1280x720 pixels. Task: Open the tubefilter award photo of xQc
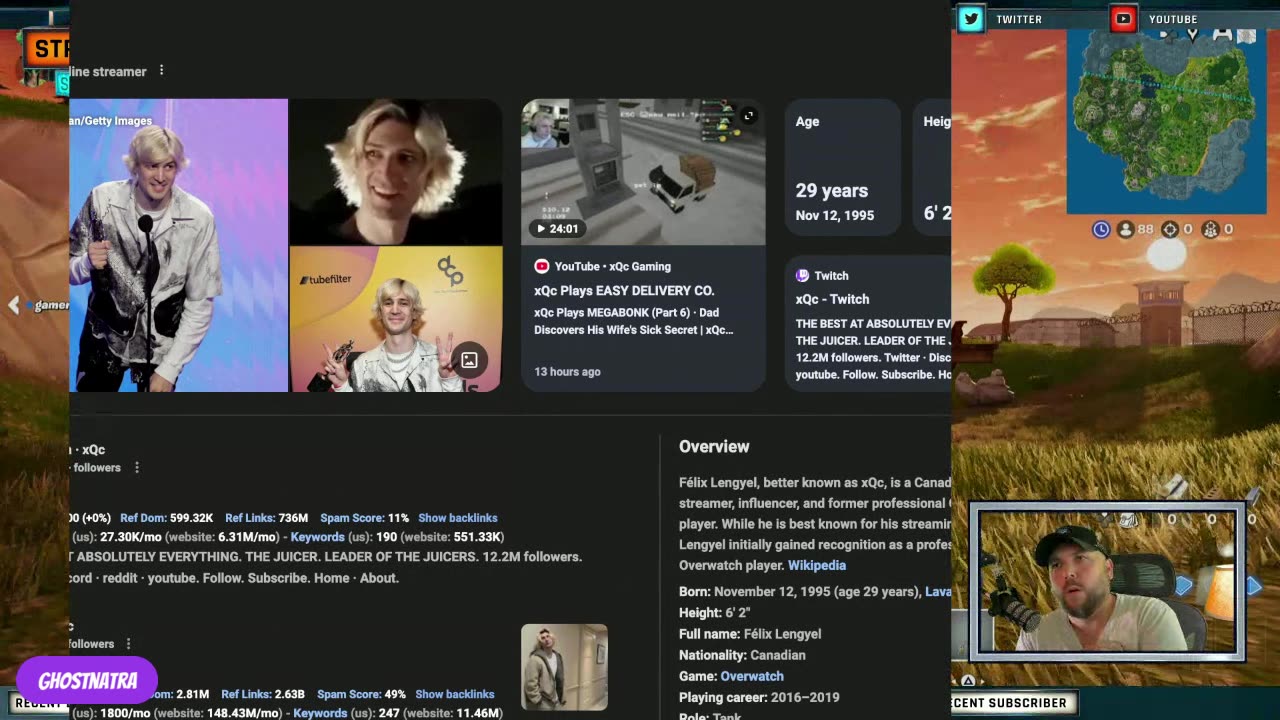[x=396, y=319]
